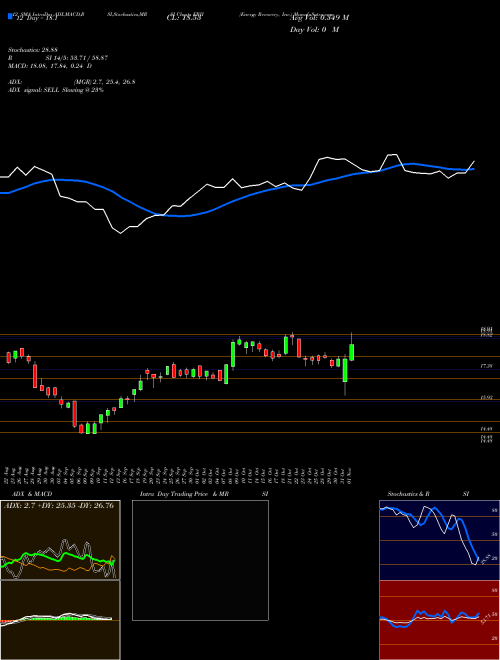Open the MACD histogram chart thumbnail
Viewport: 500px width, 660px height.
60,620
